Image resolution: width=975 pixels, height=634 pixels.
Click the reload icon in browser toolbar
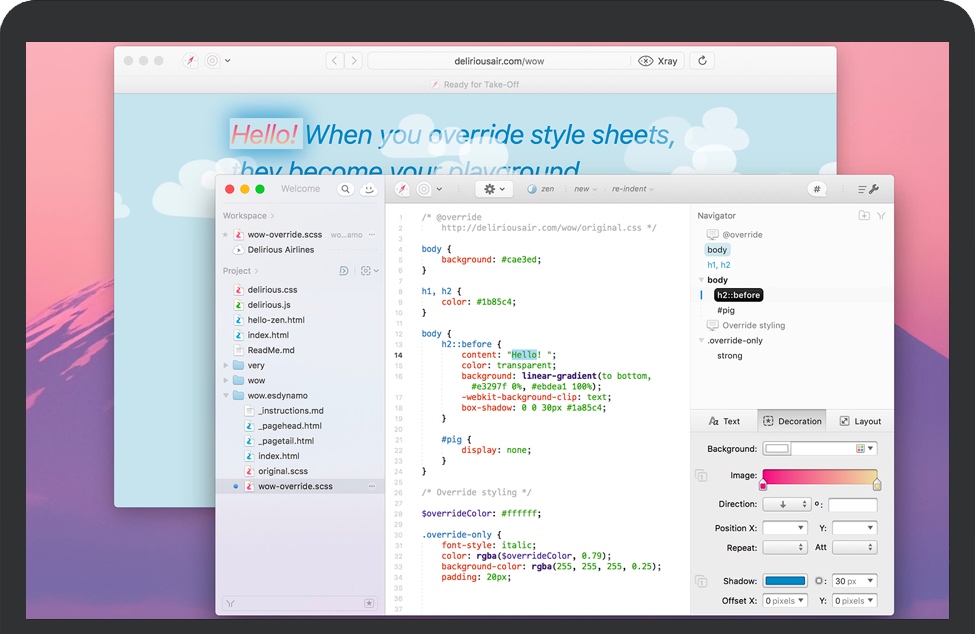(703, 61)
